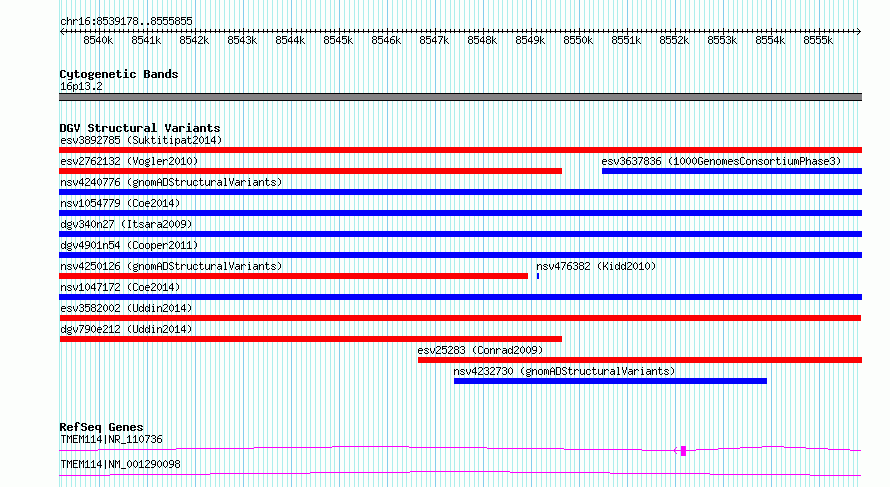This screenshot has height=487, width=890.
Task: Open the esv3637836 (1000GenomesConsortiumPhase3) label
Action: [x=721, y=161]
